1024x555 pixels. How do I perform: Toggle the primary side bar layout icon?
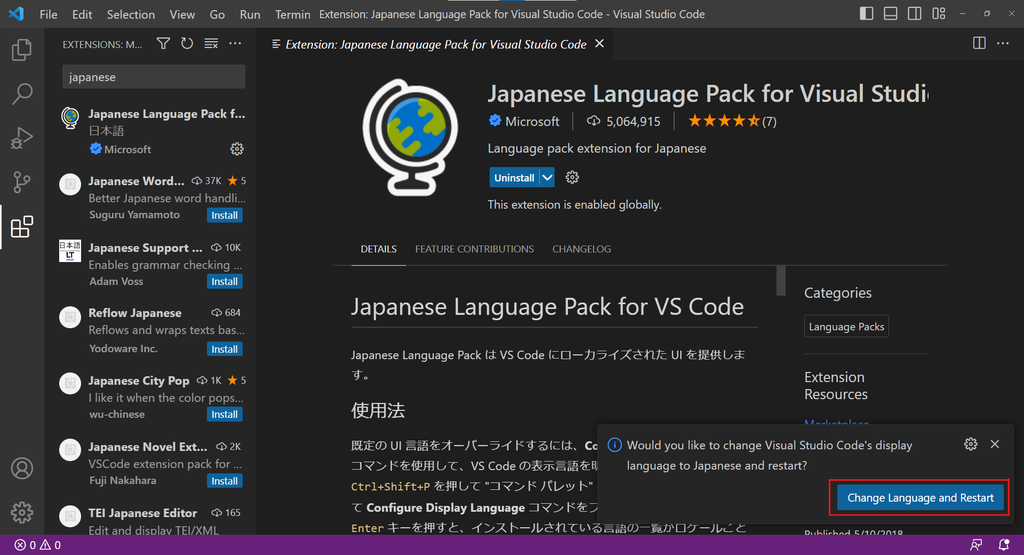(866, 14)
